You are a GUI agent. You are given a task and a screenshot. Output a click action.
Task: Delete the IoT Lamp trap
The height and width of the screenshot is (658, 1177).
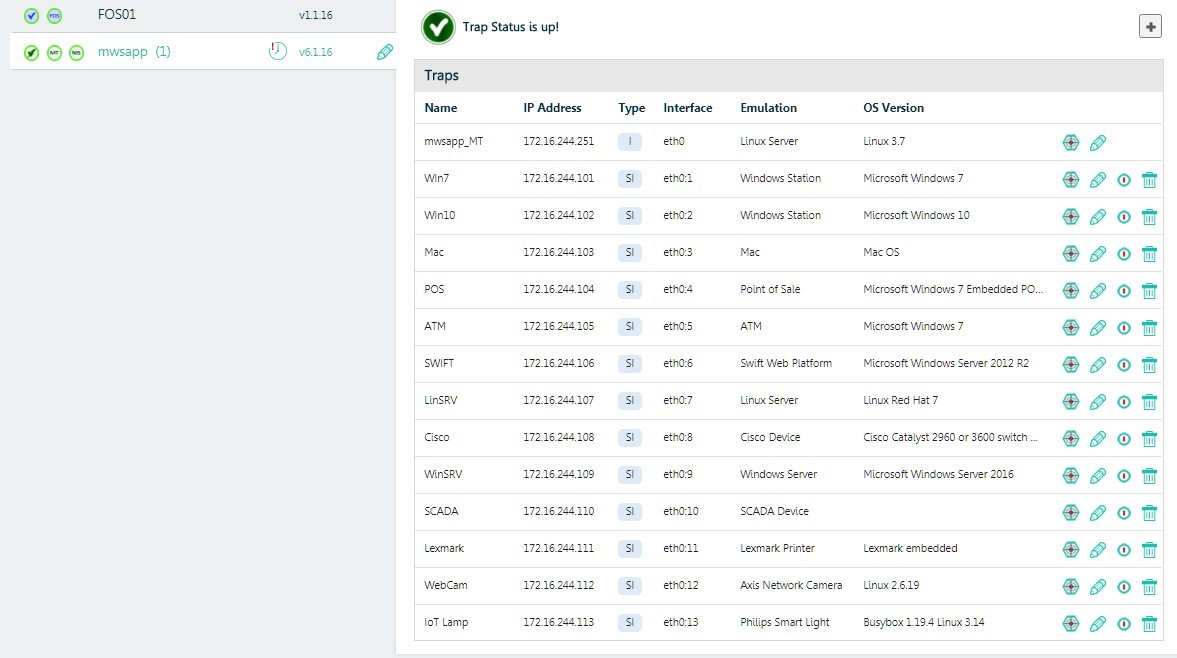1149,624
